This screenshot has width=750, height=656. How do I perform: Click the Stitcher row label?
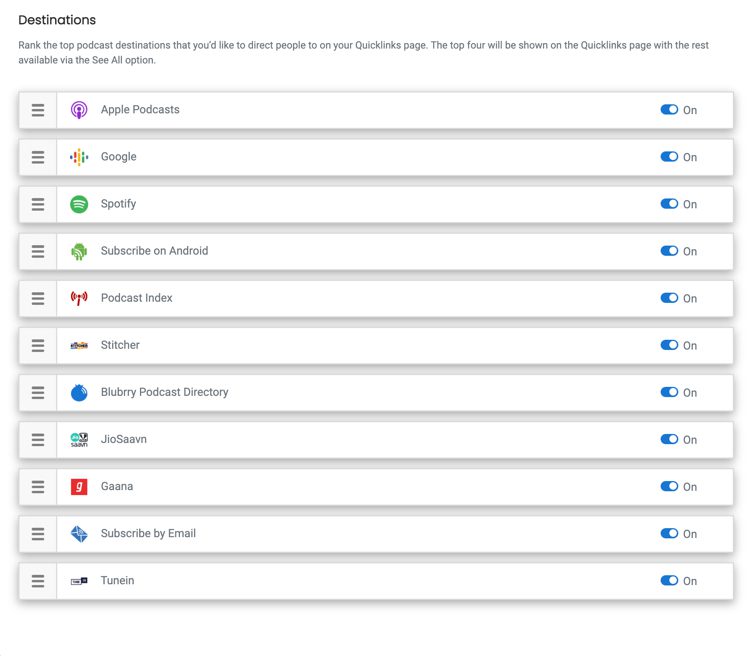pyautogui.click(x=120, y=345)
